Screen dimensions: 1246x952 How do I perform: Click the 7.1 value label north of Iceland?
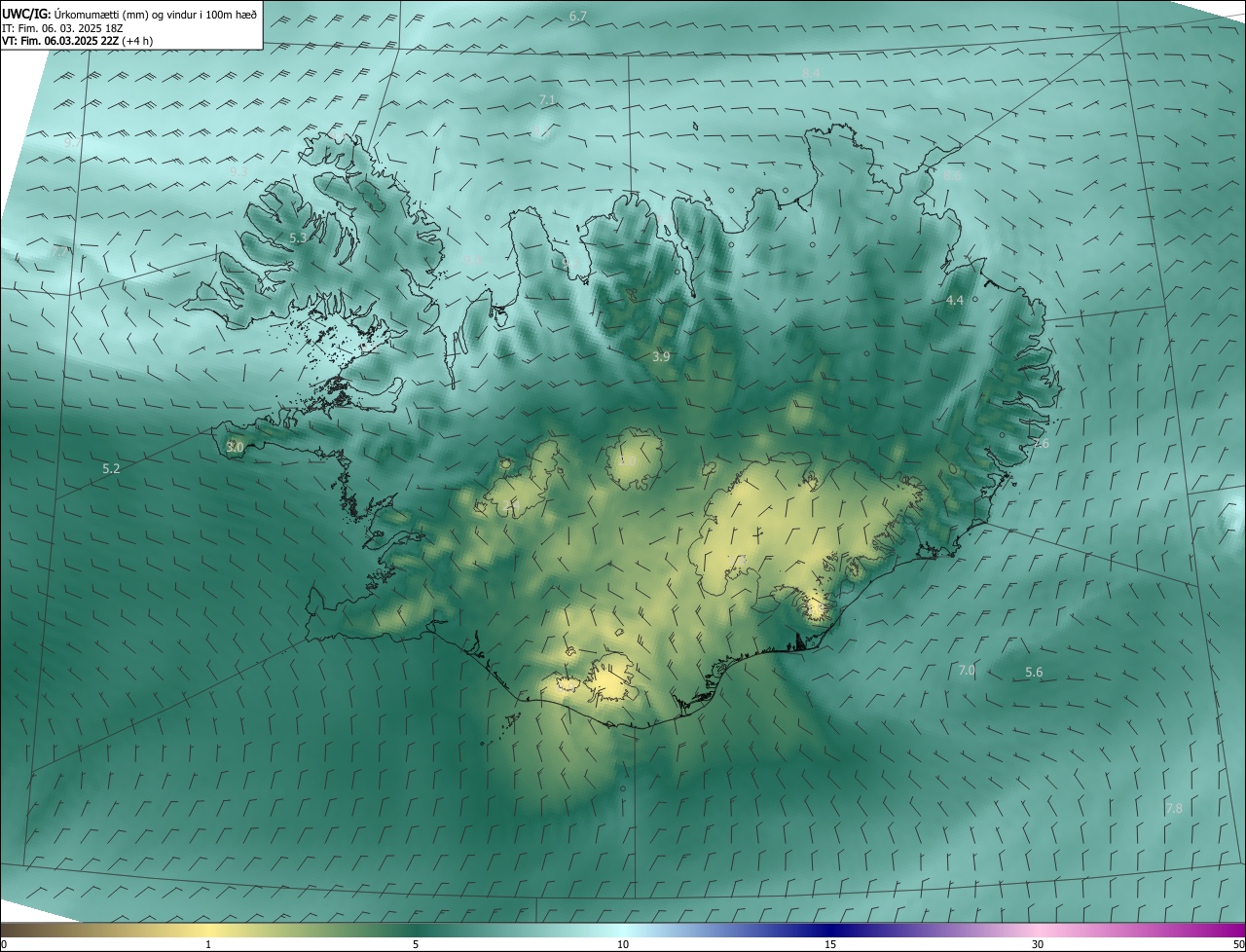pos(547,100)
